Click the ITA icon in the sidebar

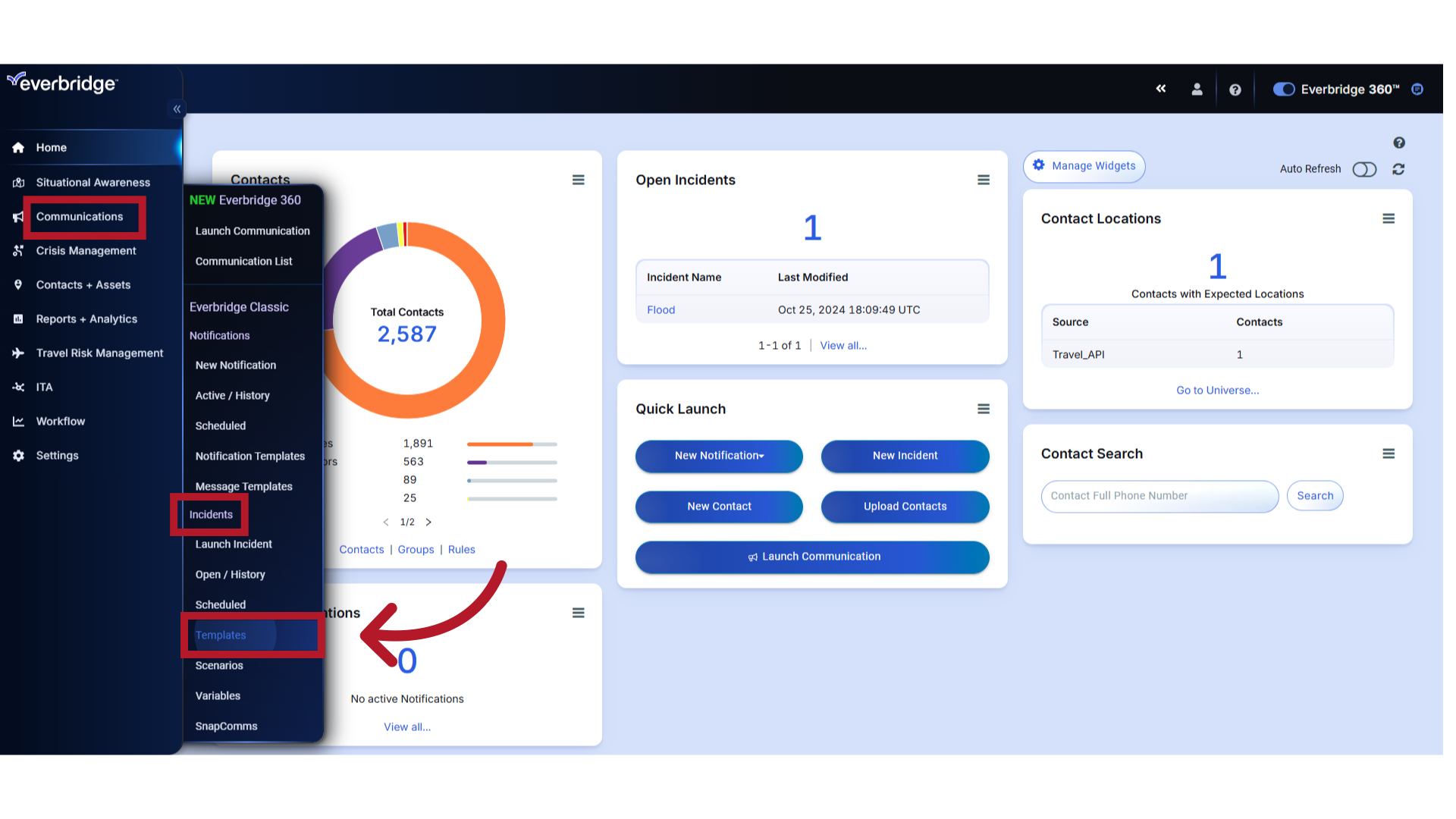click(18, 388)
